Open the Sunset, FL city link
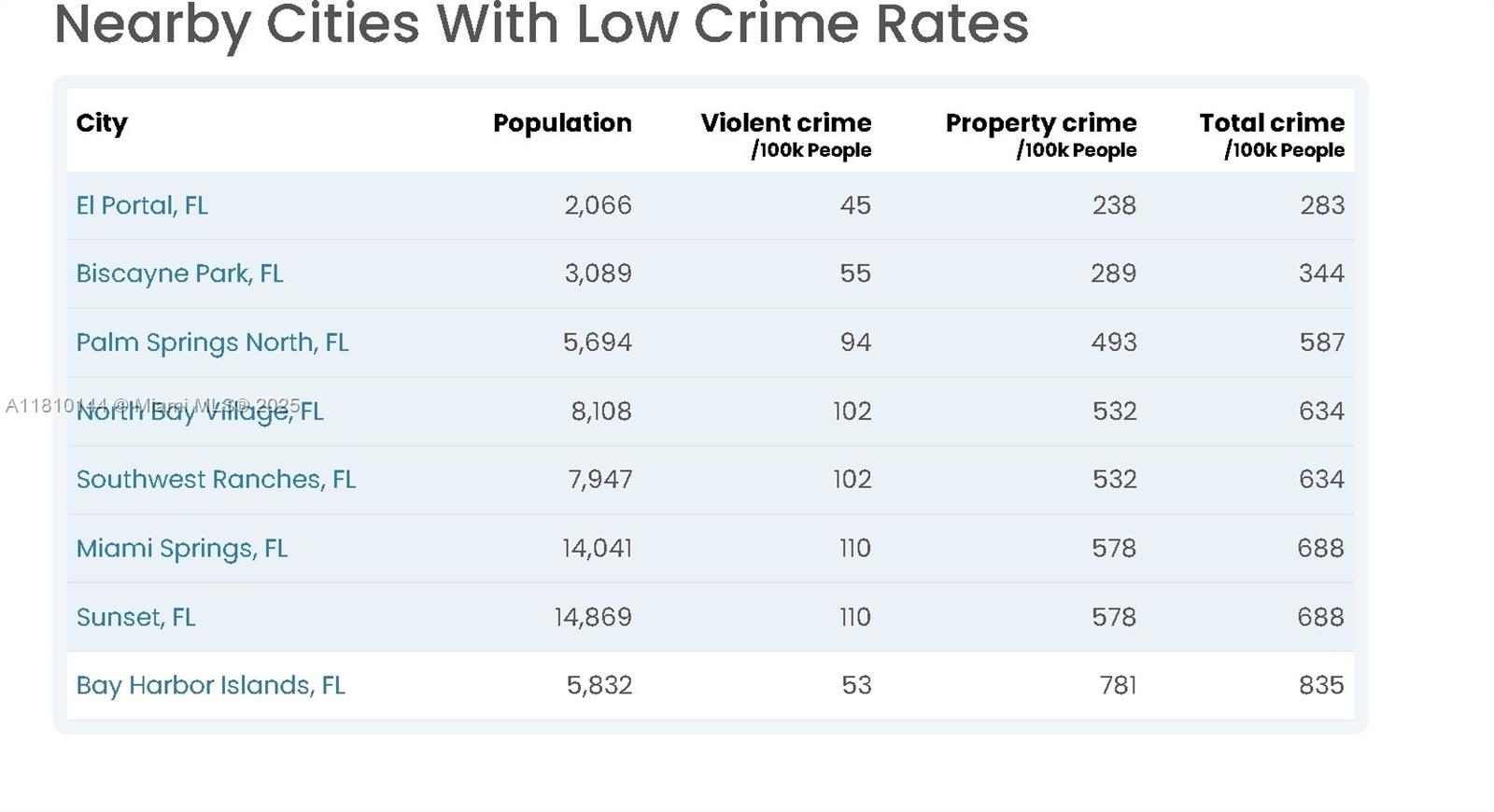This screenshot has width=1494, height=812. click(135, 617)
